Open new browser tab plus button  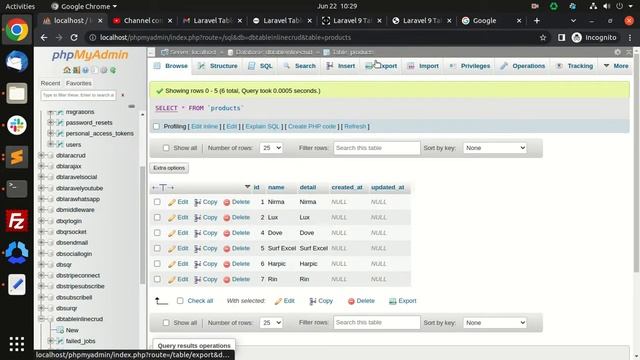tap(537, 20)
